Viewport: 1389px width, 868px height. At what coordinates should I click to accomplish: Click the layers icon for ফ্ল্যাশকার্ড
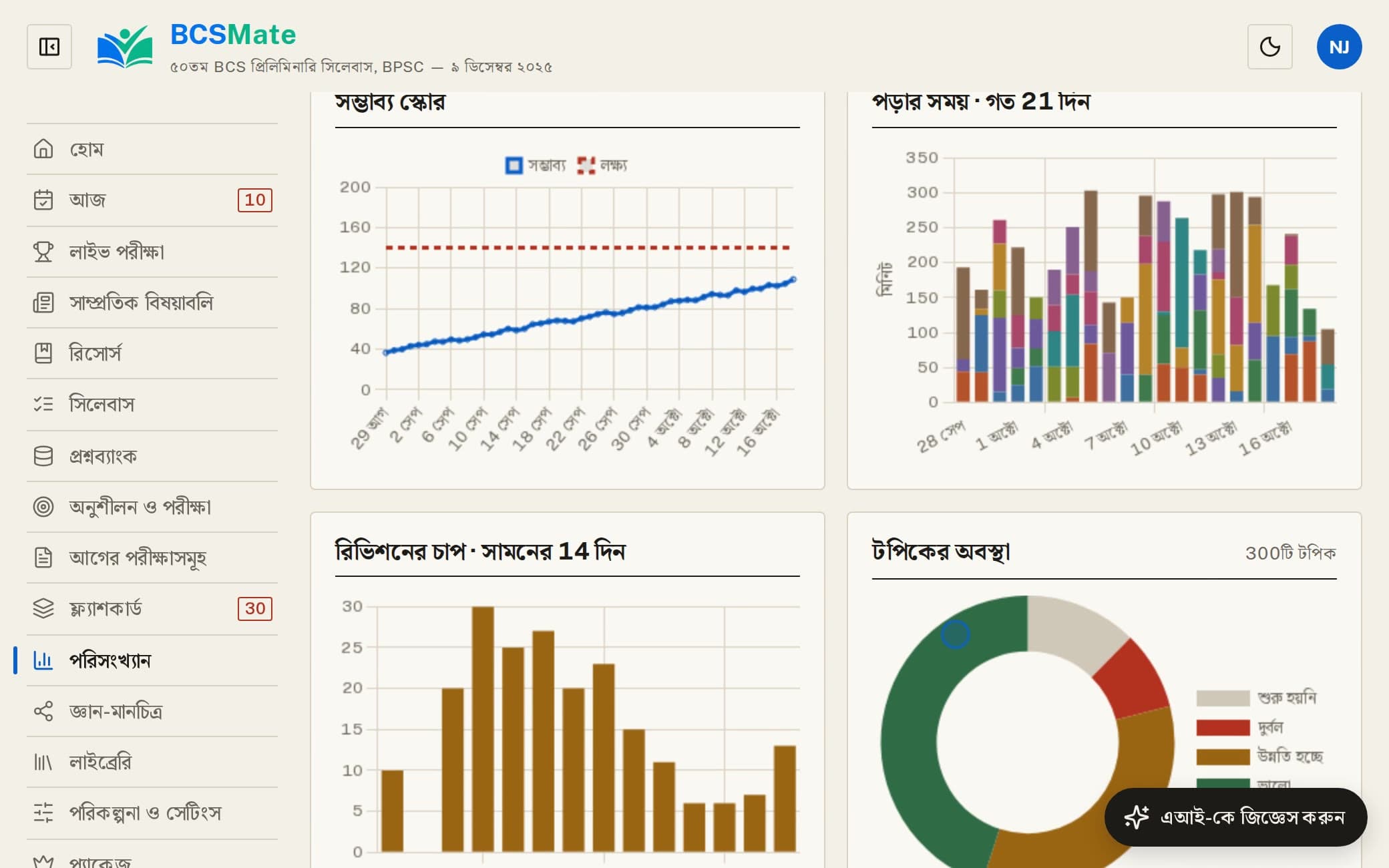(x=43, y=608)
